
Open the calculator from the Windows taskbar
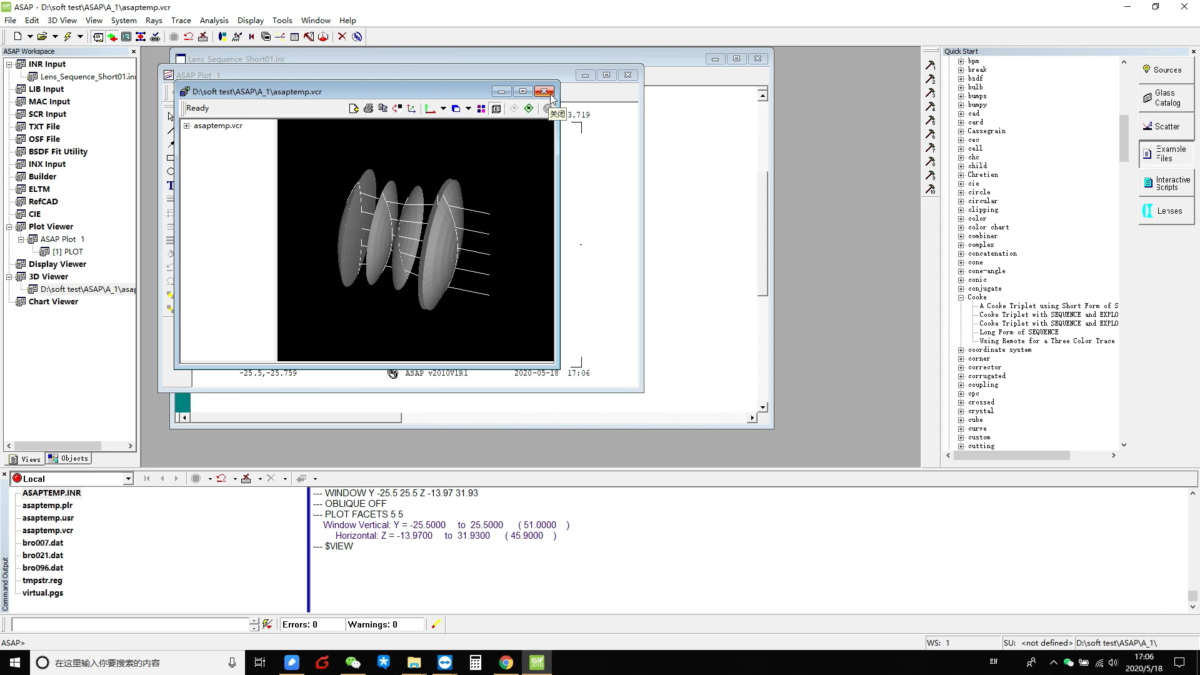(x=476, y=662)
